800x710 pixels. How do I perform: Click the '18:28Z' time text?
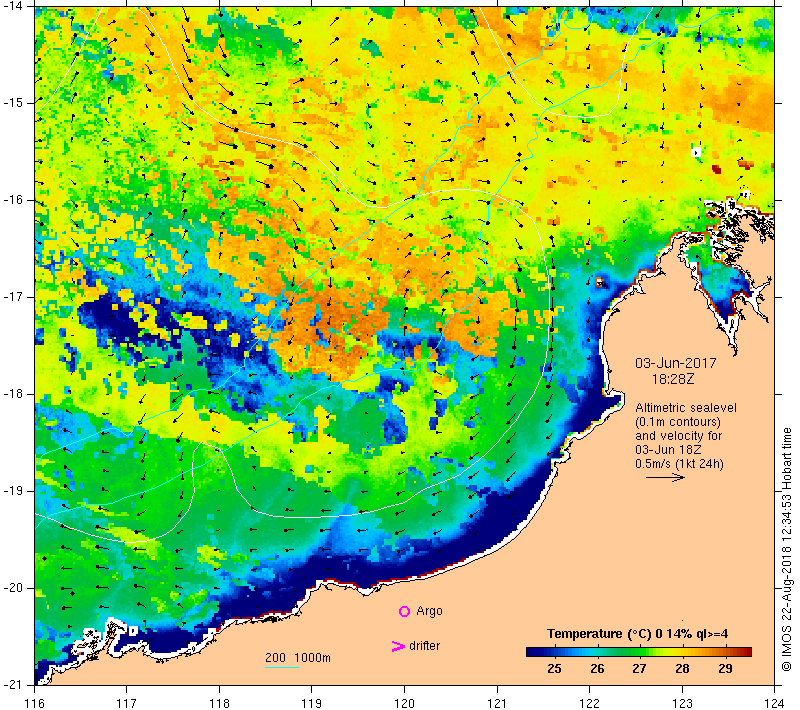[x=672, y=379]
